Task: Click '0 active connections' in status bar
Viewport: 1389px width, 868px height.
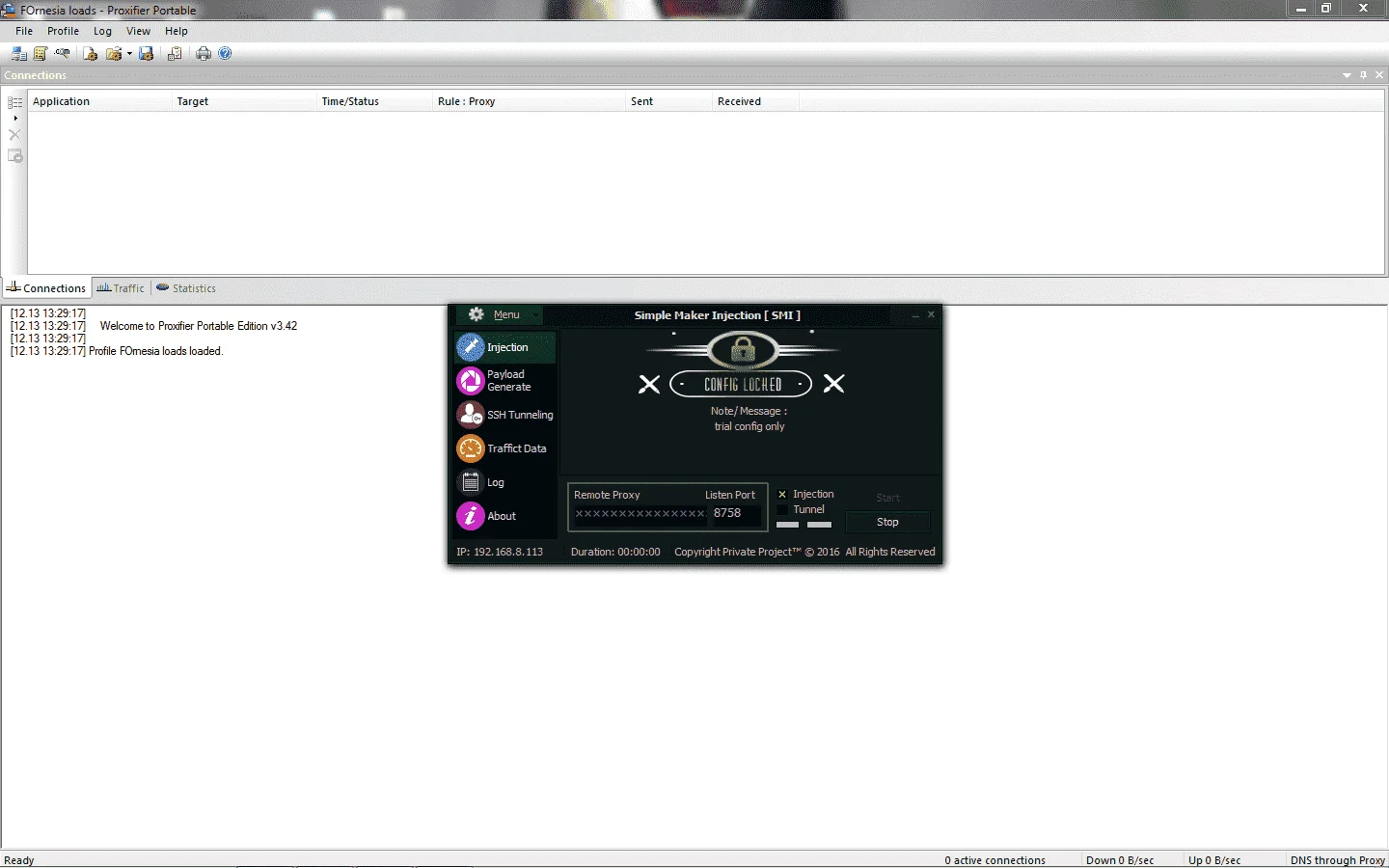Action: [x=994, y=860]
